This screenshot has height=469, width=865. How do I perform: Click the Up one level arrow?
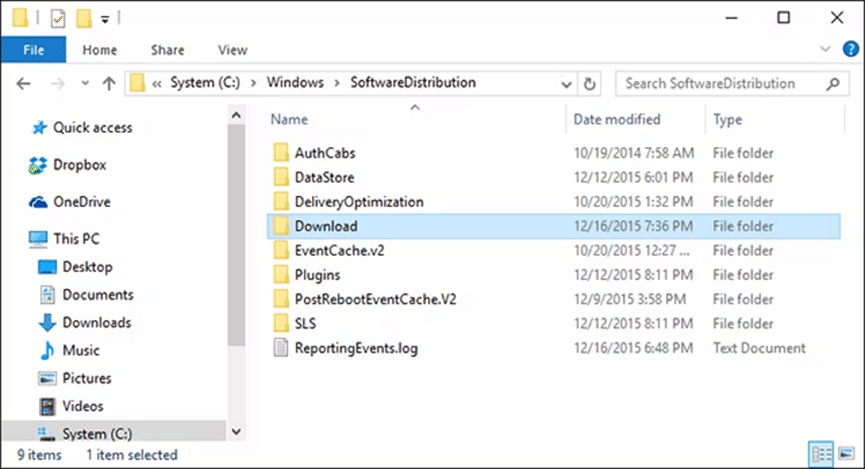108,84
